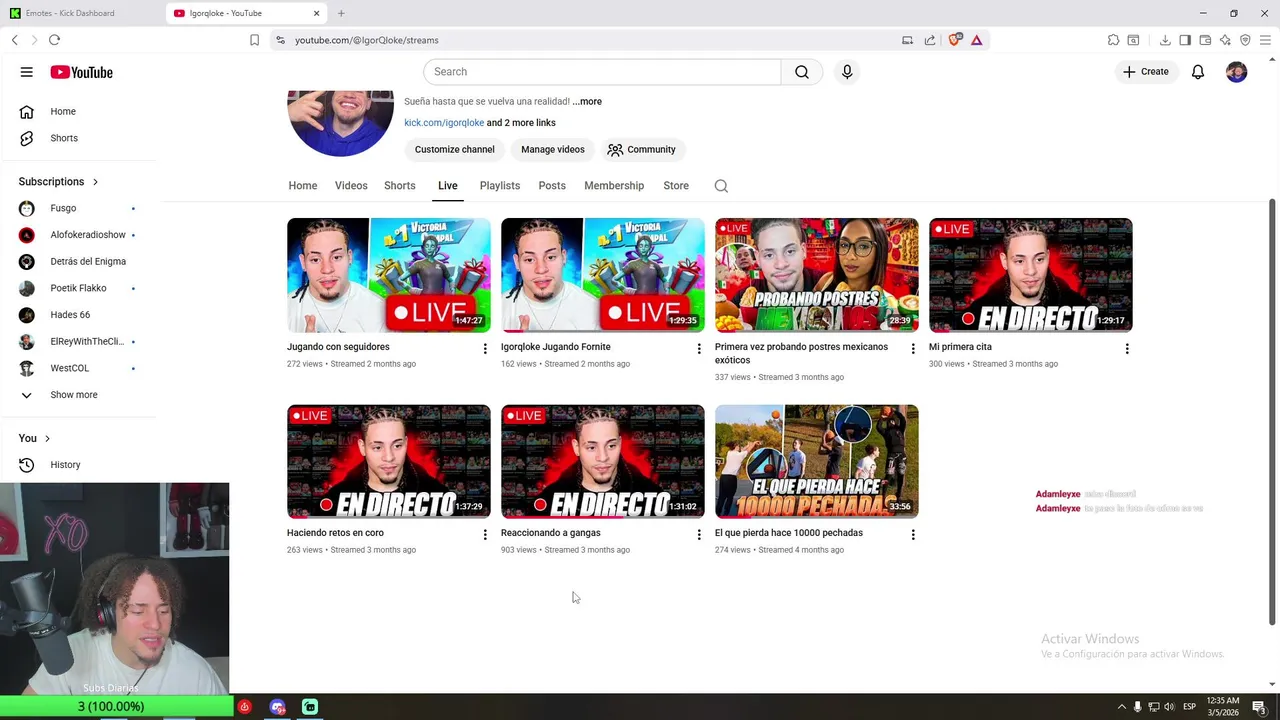Open options menu for Haciendo retos en coro

485,535
